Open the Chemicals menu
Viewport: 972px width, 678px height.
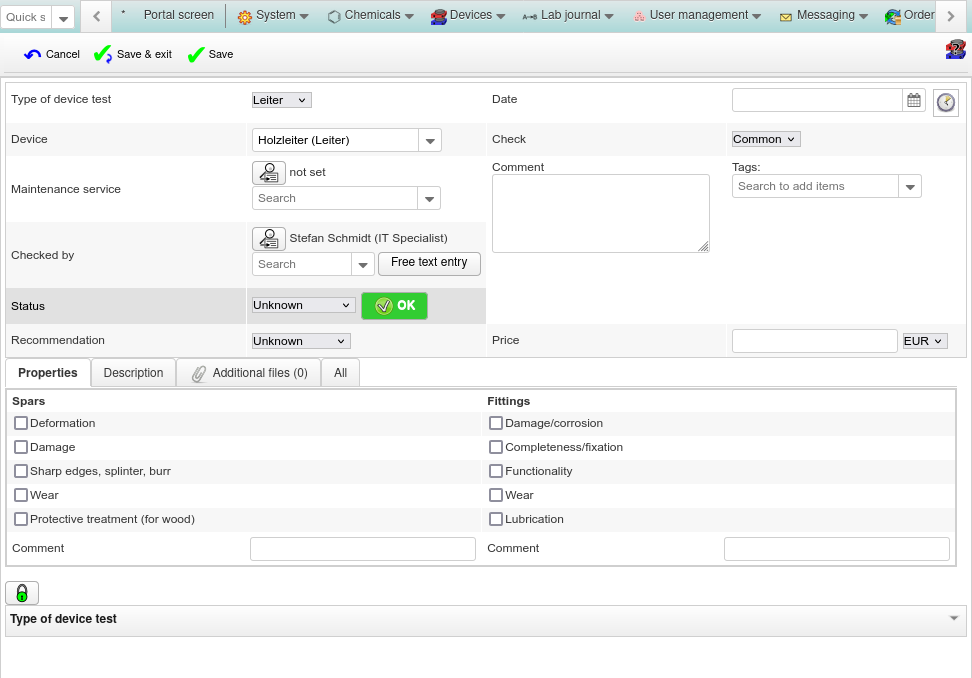tap(371, 16)
